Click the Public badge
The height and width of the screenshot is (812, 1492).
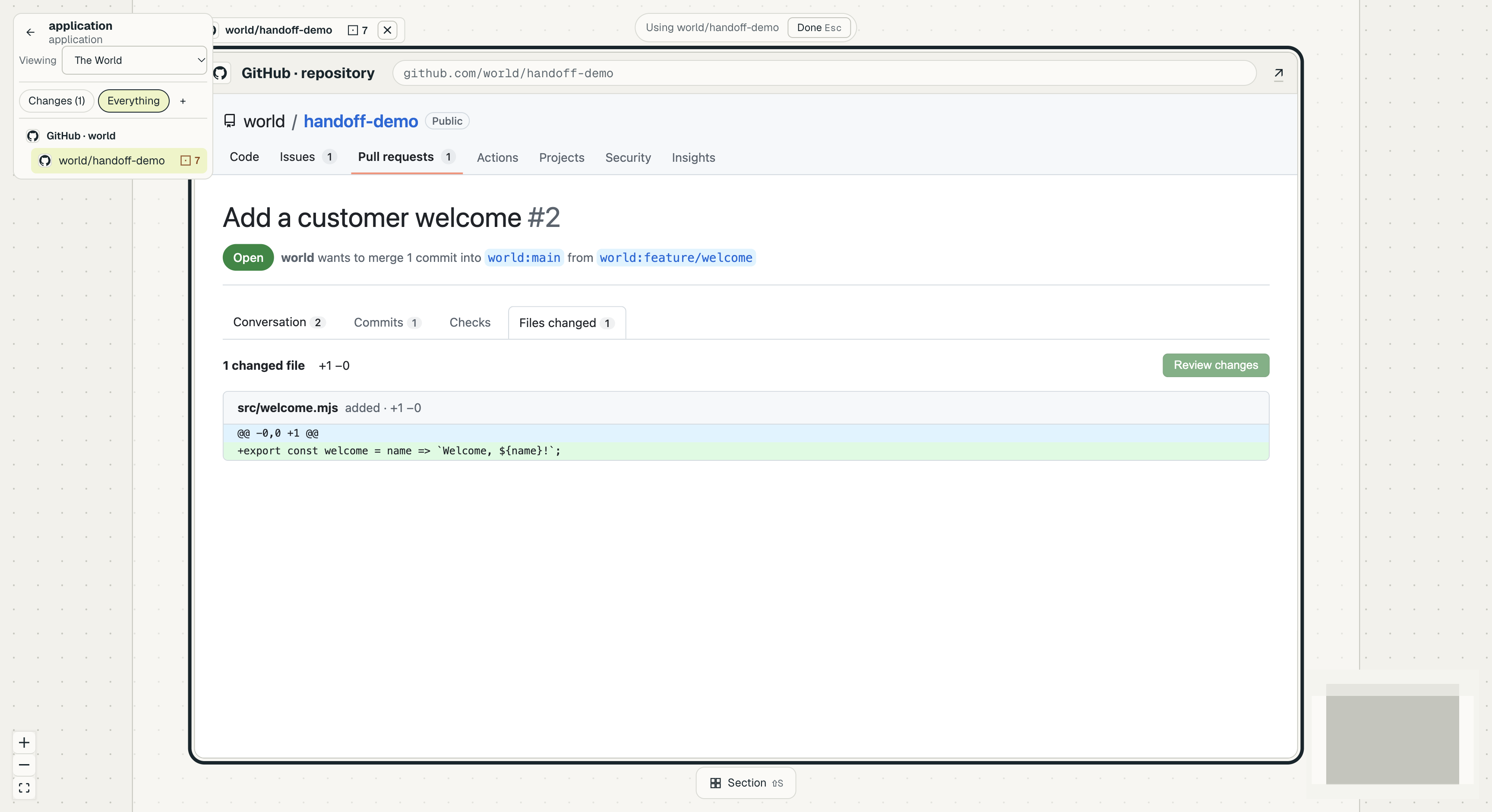click(x=447, y=121)
